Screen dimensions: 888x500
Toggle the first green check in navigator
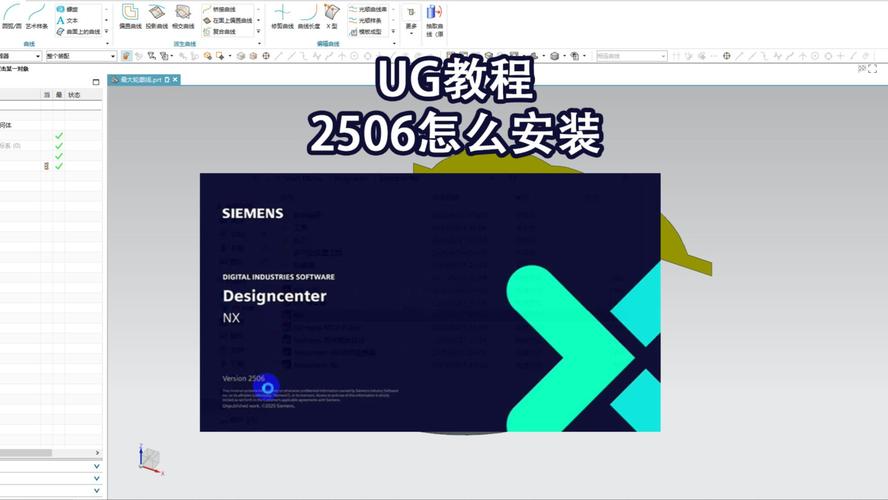pos(59,136)
